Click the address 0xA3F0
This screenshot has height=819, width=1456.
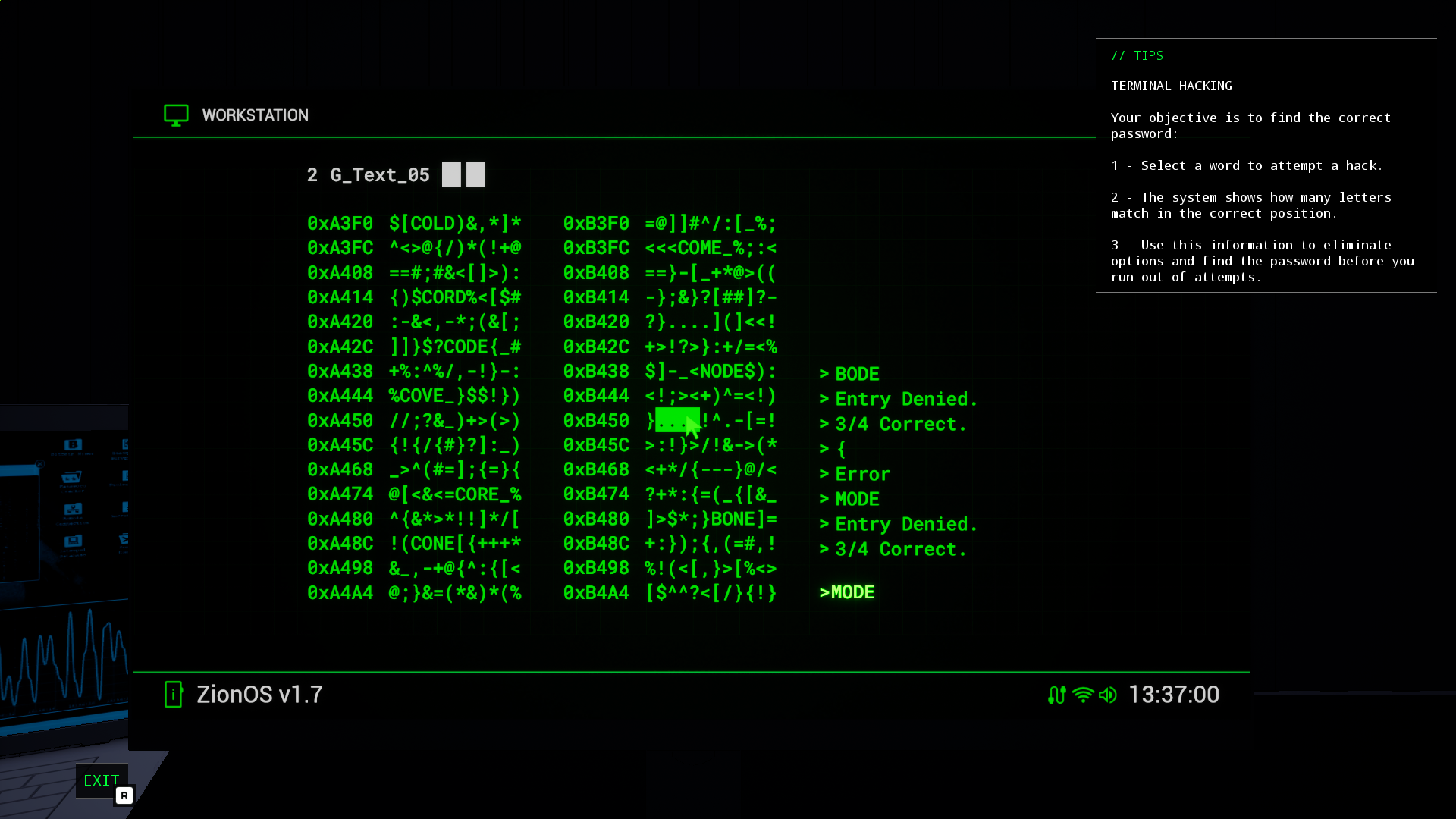coord(340,224)
